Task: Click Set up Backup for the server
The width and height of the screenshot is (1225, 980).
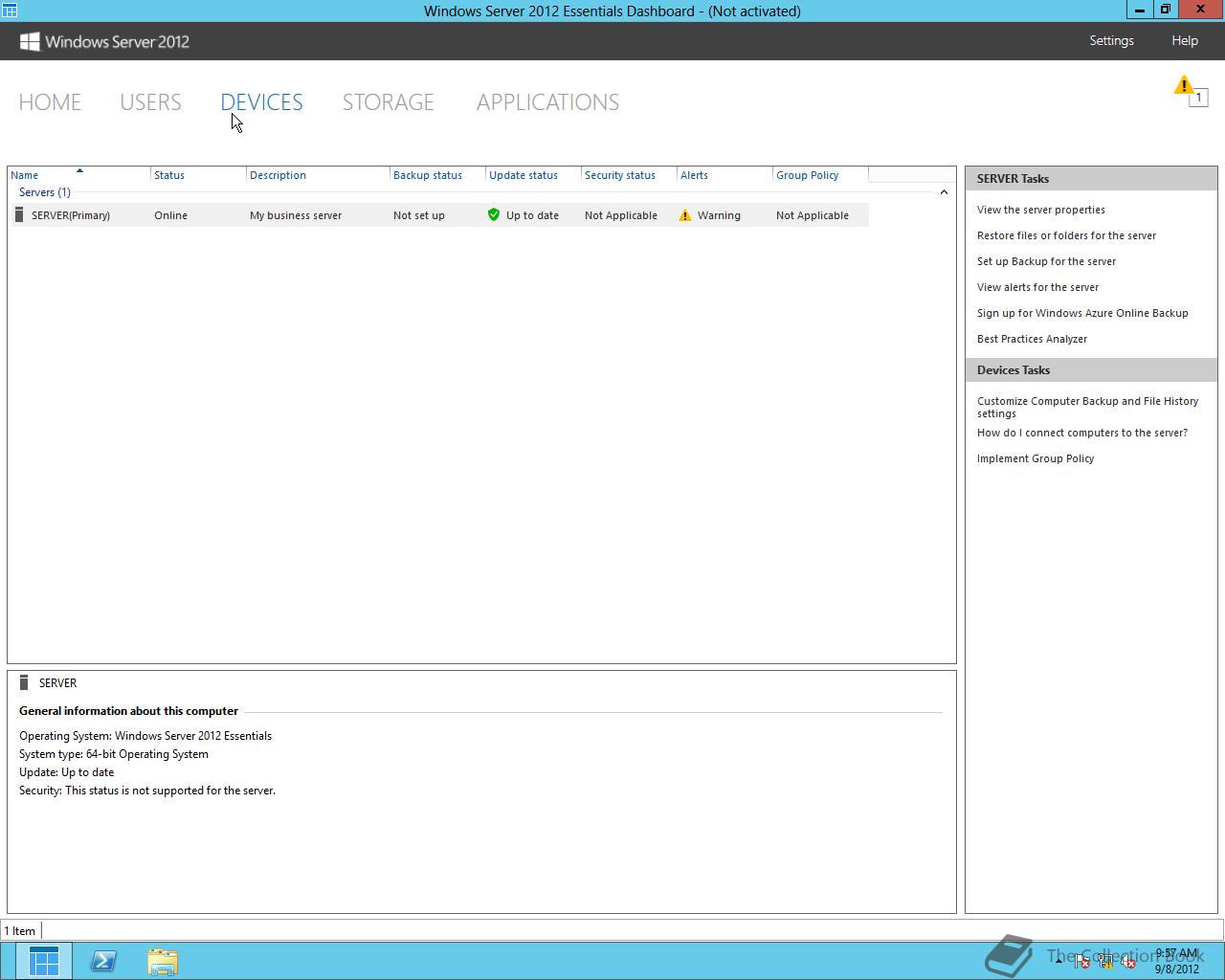Action: [1046, 261]
